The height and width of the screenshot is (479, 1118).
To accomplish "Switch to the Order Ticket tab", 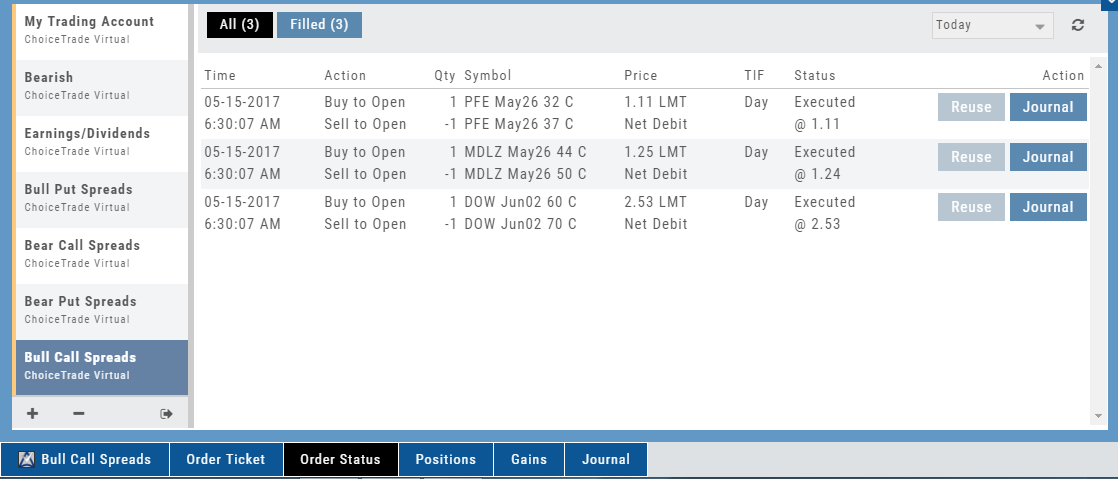I will 226,460.
